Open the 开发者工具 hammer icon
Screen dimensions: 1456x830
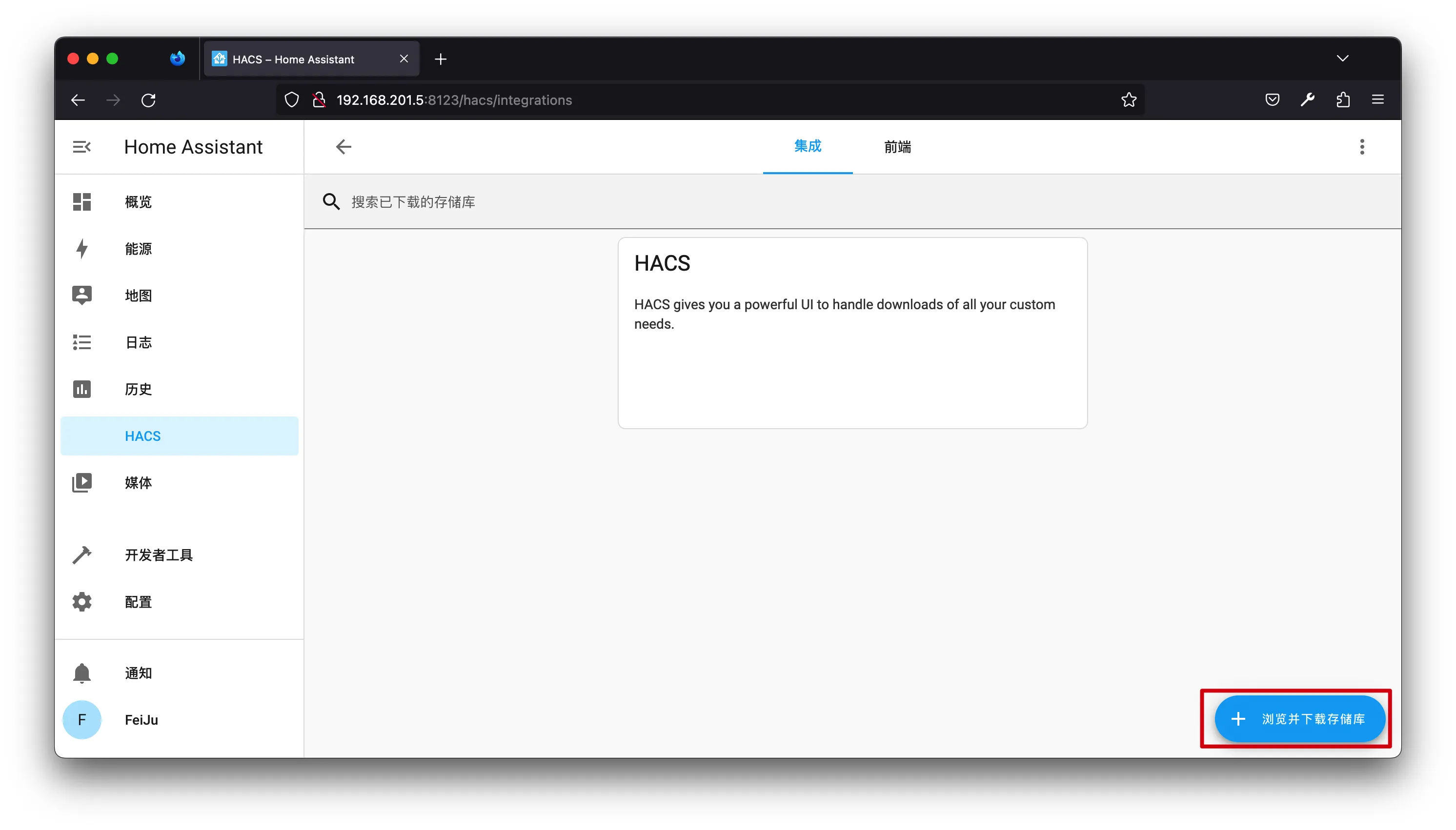(x=81, y=554)
